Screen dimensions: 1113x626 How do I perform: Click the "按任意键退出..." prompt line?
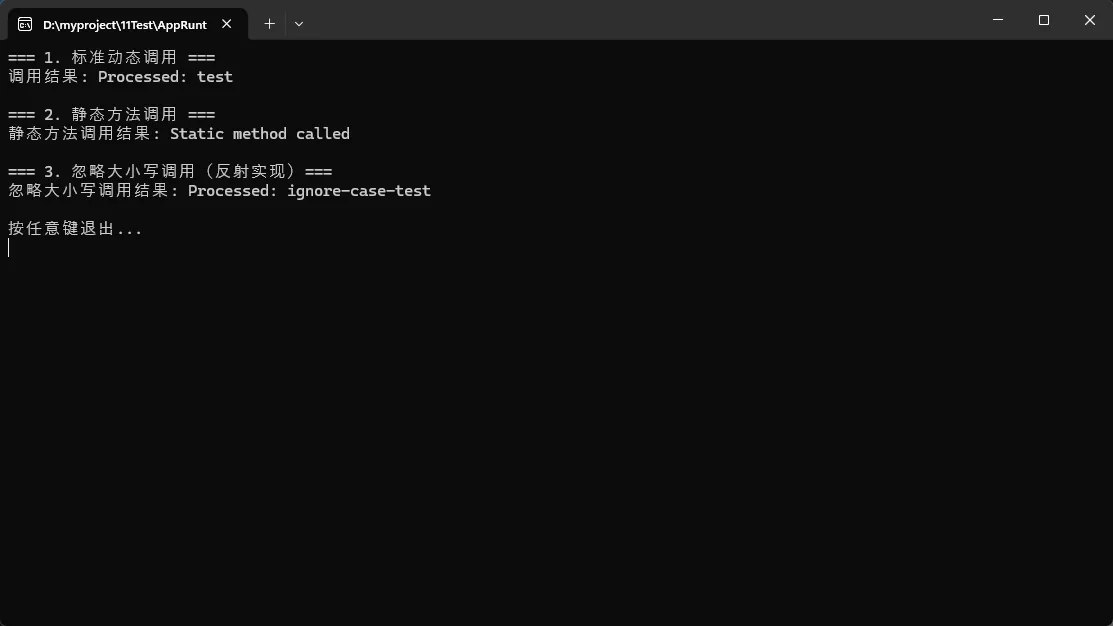pos(75,229)
